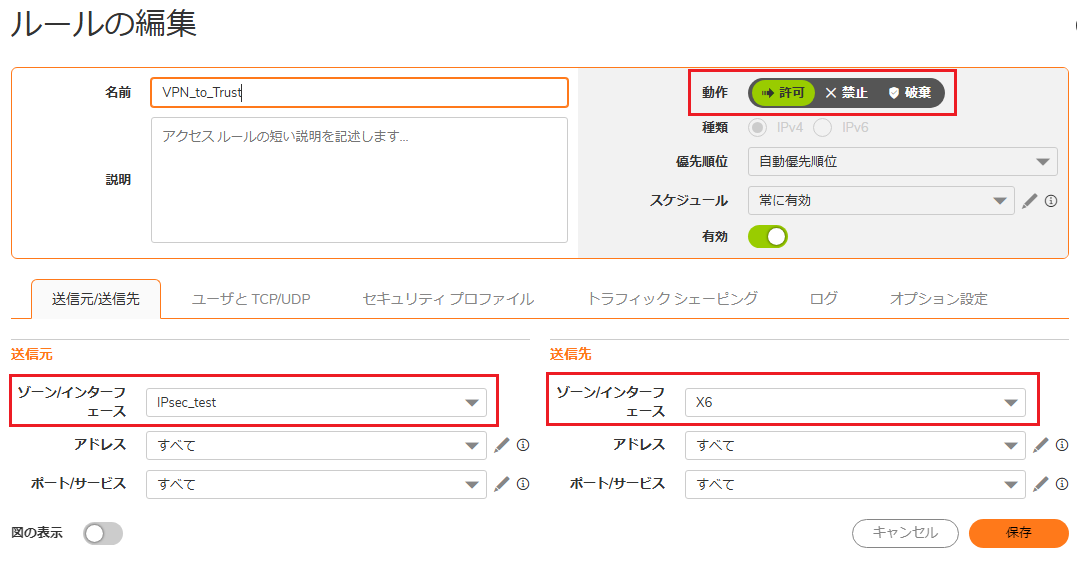
Task: Open info icon for 送信元 アドレス
Action: tap(523, 445)
